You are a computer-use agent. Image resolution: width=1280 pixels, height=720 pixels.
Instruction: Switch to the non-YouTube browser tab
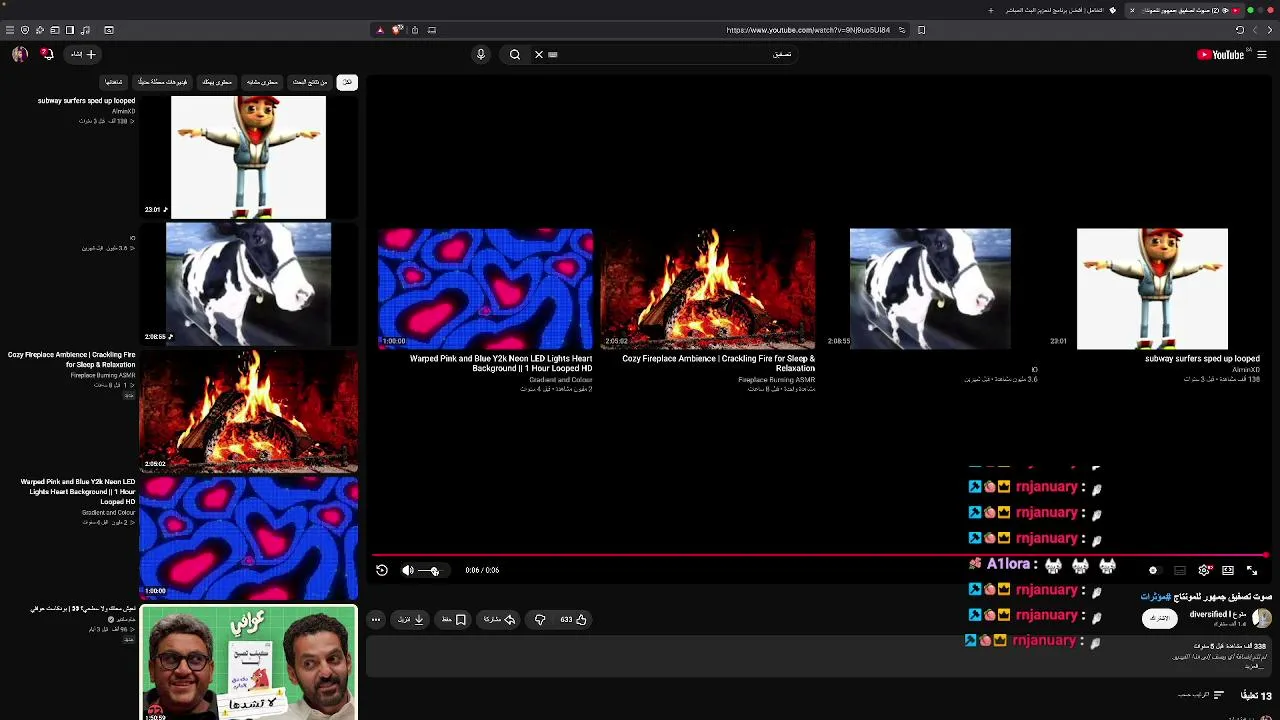[x=1060, y=10]
